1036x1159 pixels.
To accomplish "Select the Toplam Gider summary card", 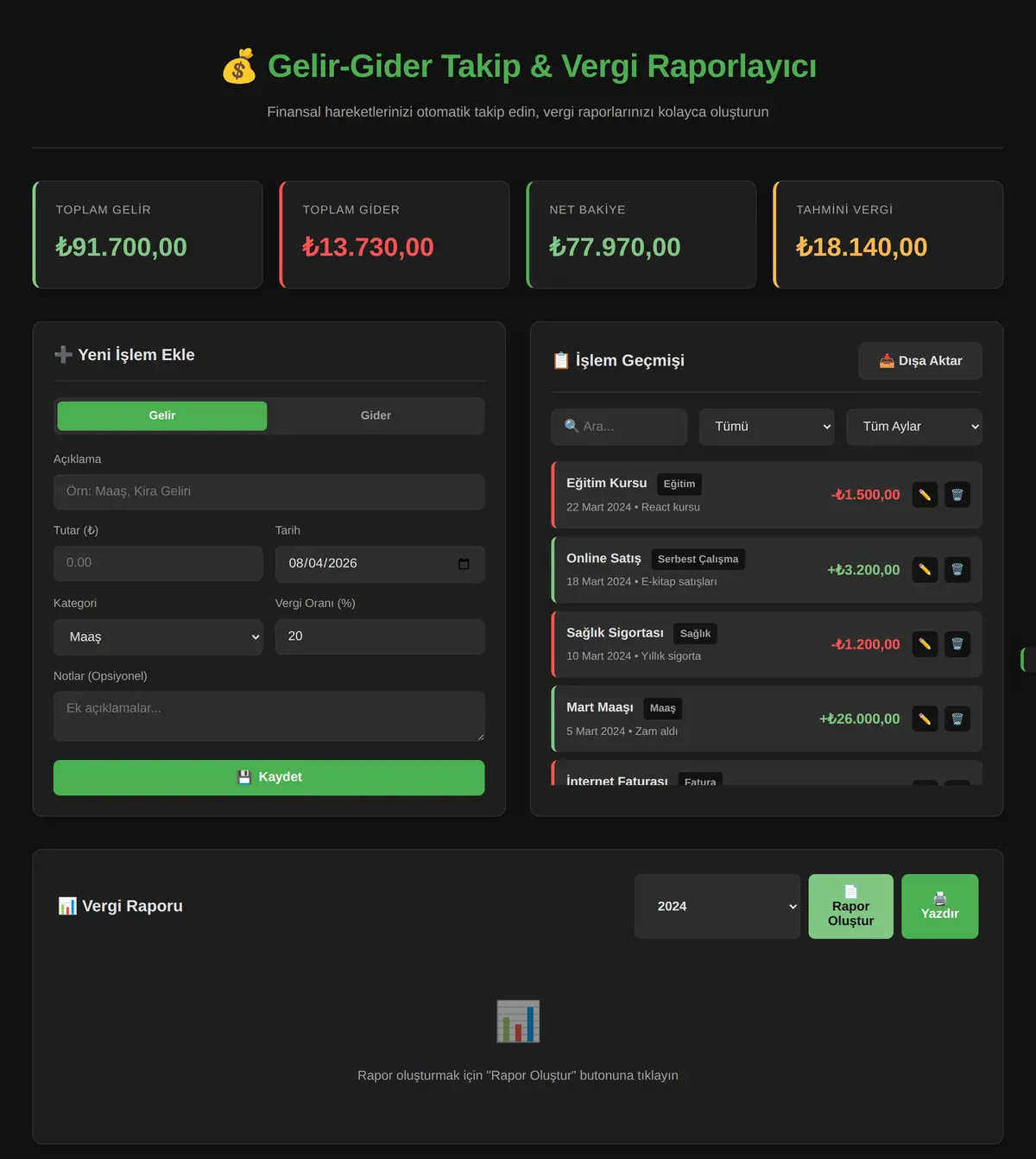I will coord(395,235).
